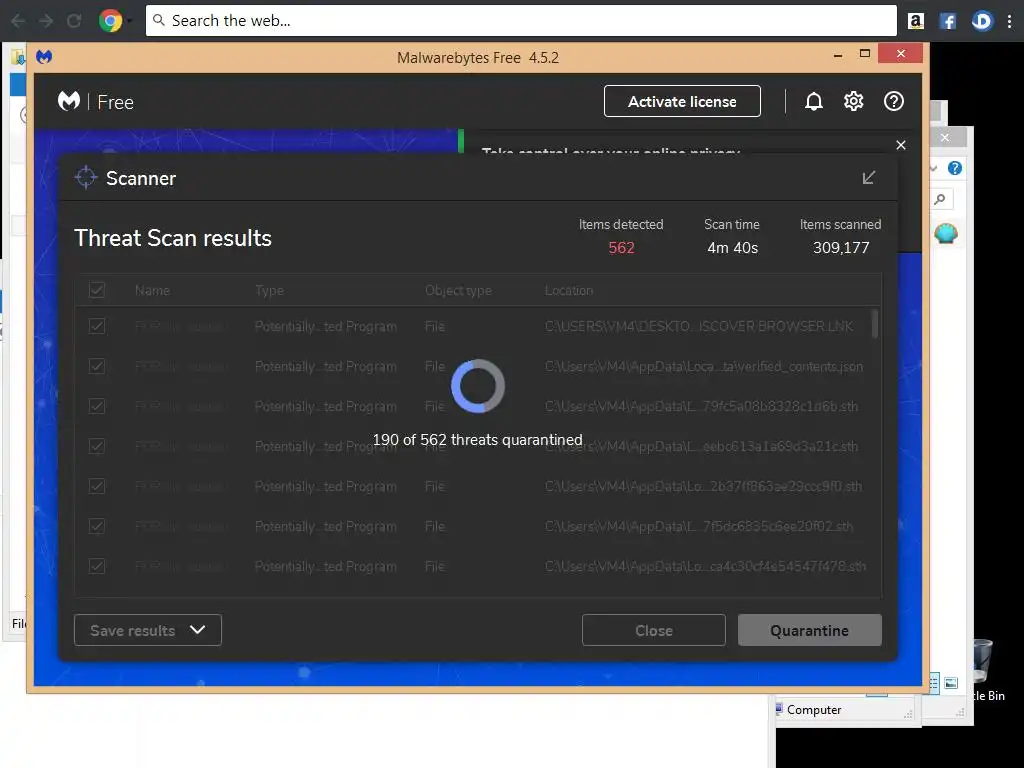
Task: Click the 562 items detected count
Action: click(x=621, y=248)
